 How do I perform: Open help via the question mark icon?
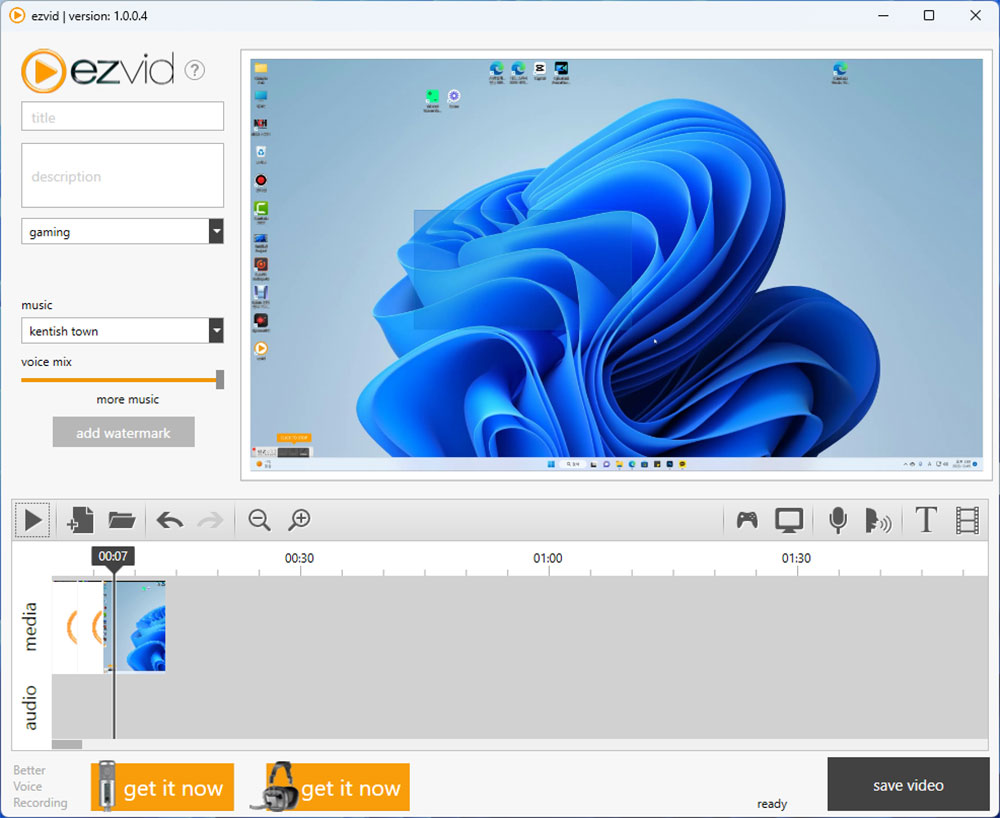click(x=195, y=70)
